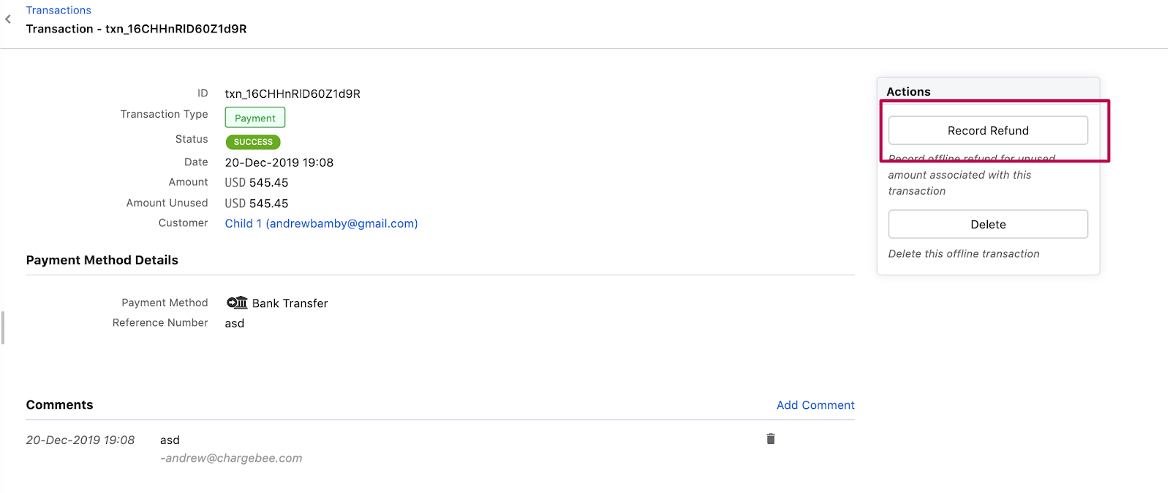1168x493 pixels.
Task: Open the Transactions breadcrumb link
Action: [x=58, y=10]
